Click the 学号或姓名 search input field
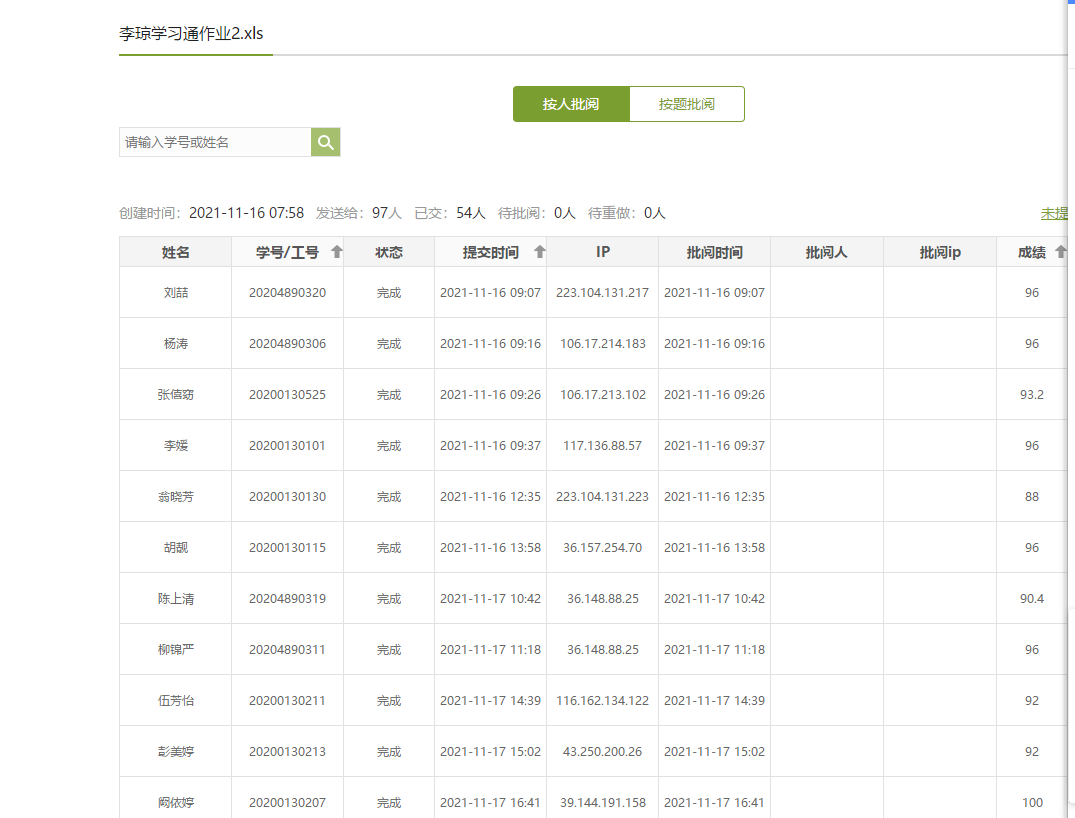Screen dimensions: 1075x818 click(214, 142)
